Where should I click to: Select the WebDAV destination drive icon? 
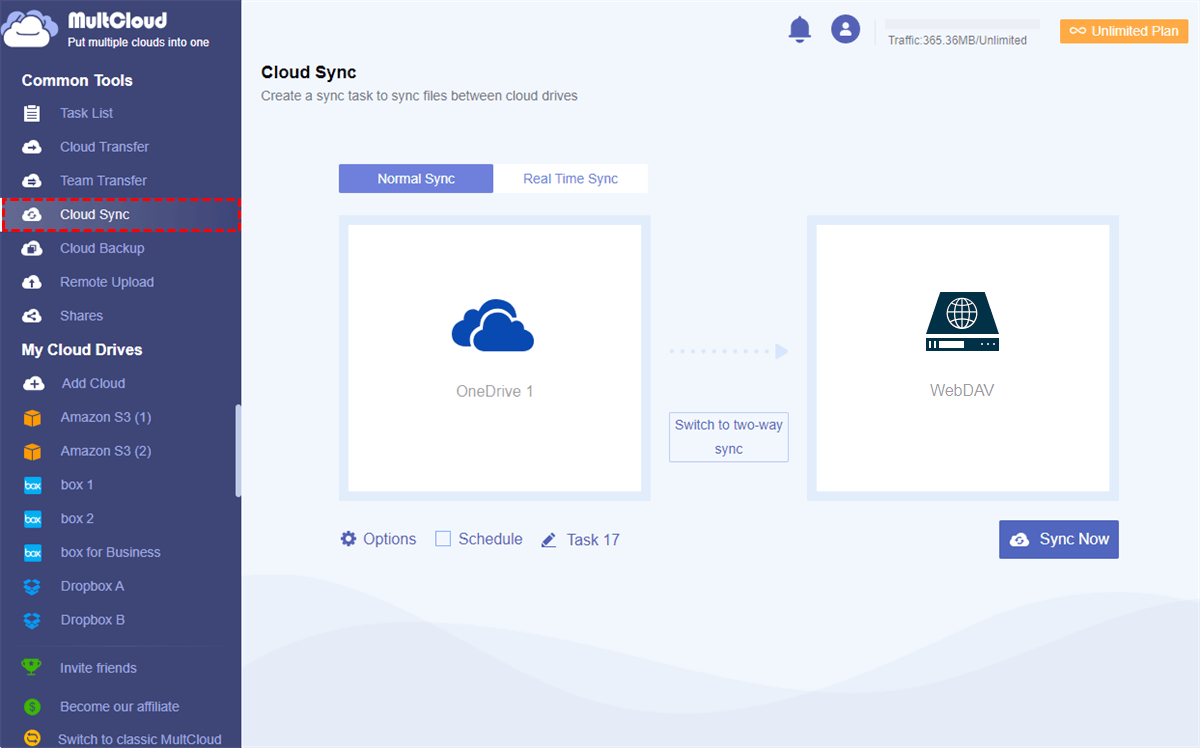tap(962, 321)
